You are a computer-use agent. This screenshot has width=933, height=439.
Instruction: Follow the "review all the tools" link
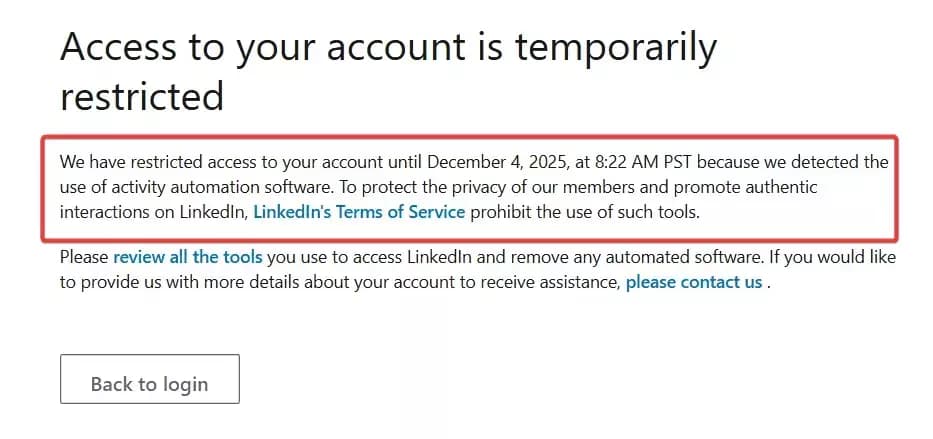[x=188, y=257]
